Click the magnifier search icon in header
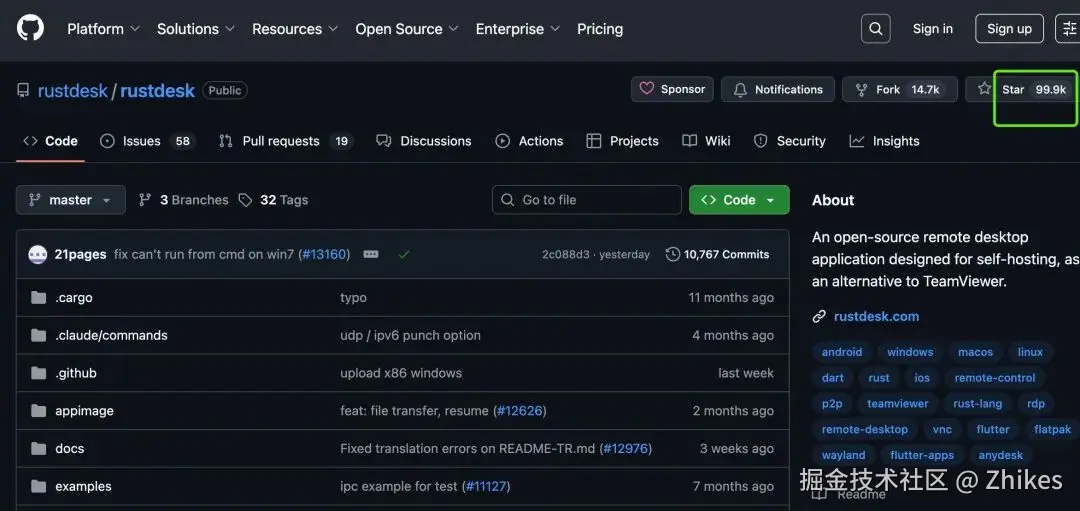 pyautogui.click(x=875, y=29)
